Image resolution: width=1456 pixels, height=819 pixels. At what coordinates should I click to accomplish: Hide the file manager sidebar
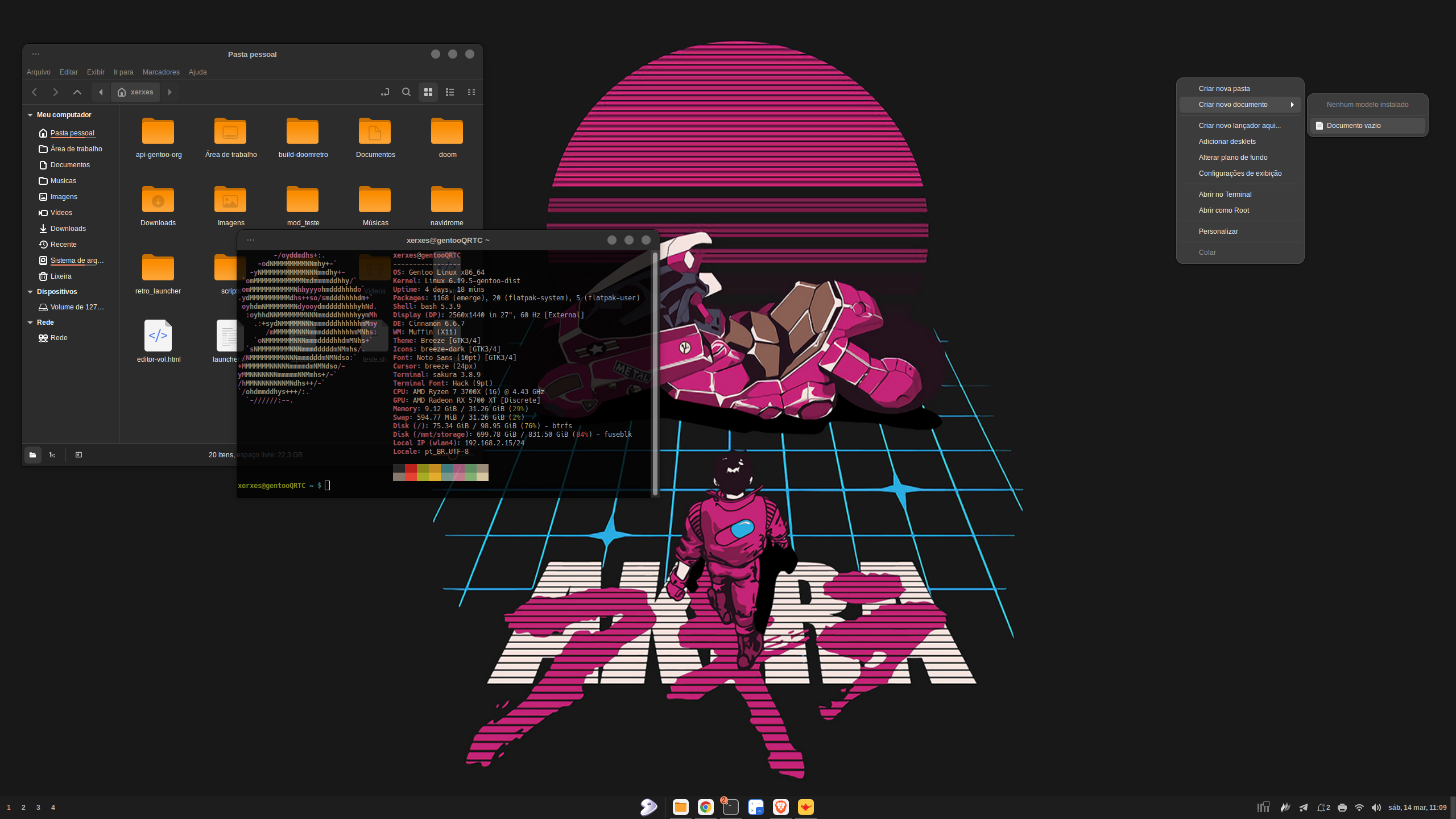tap(79, 455)
